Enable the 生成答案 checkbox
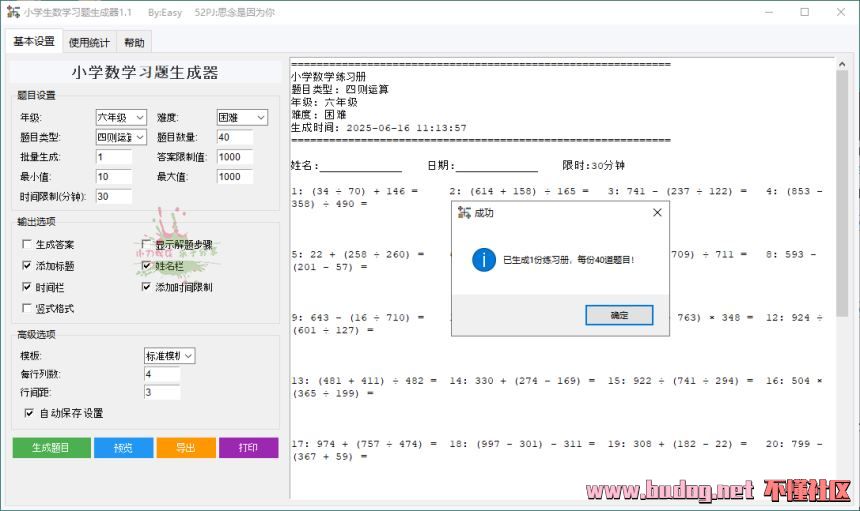The width and height of the screenshot is (860, 511). pos(27,245)
